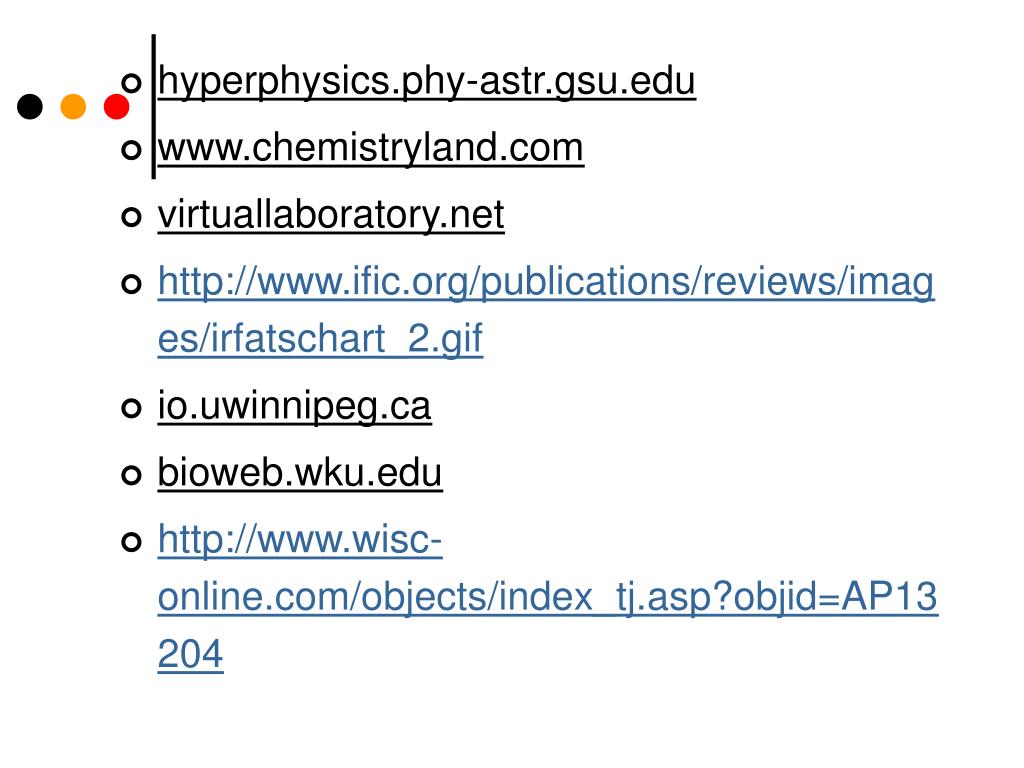Select the bullet beside io.uwinnipeg.ca

(x=131, y=408)
